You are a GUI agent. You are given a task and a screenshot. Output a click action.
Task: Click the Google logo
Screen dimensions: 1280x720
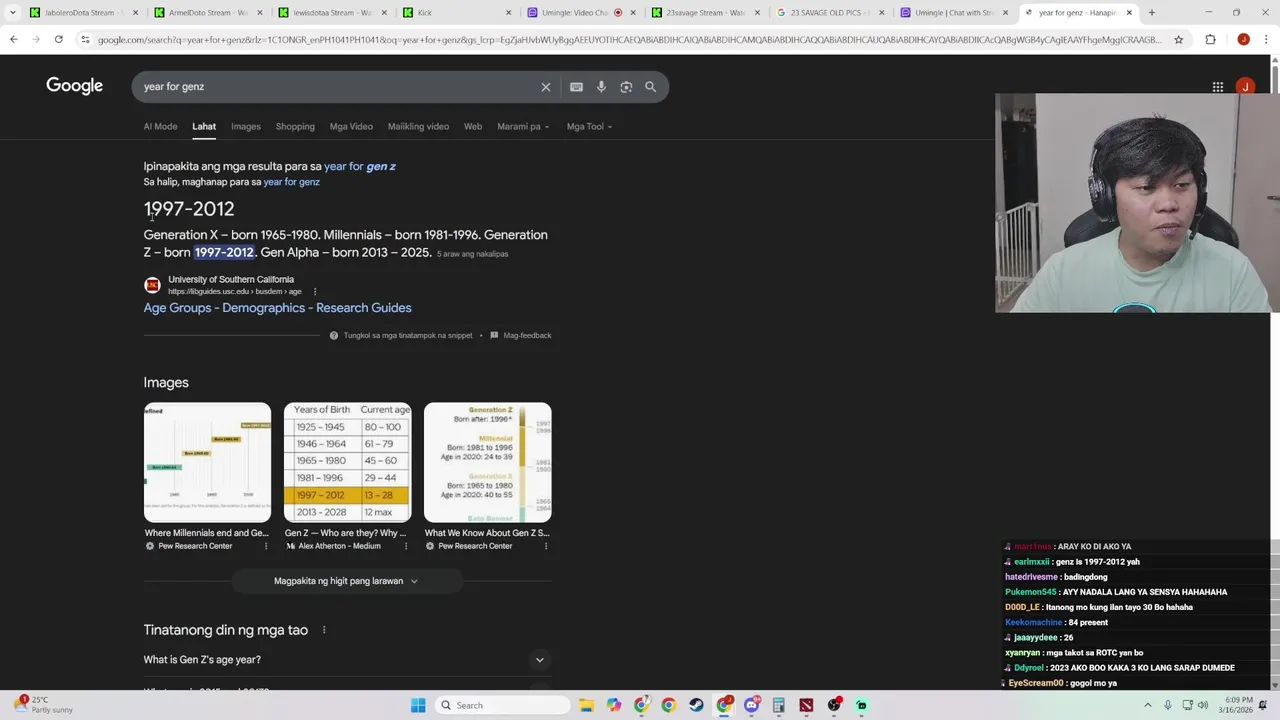tap(75, 86)
